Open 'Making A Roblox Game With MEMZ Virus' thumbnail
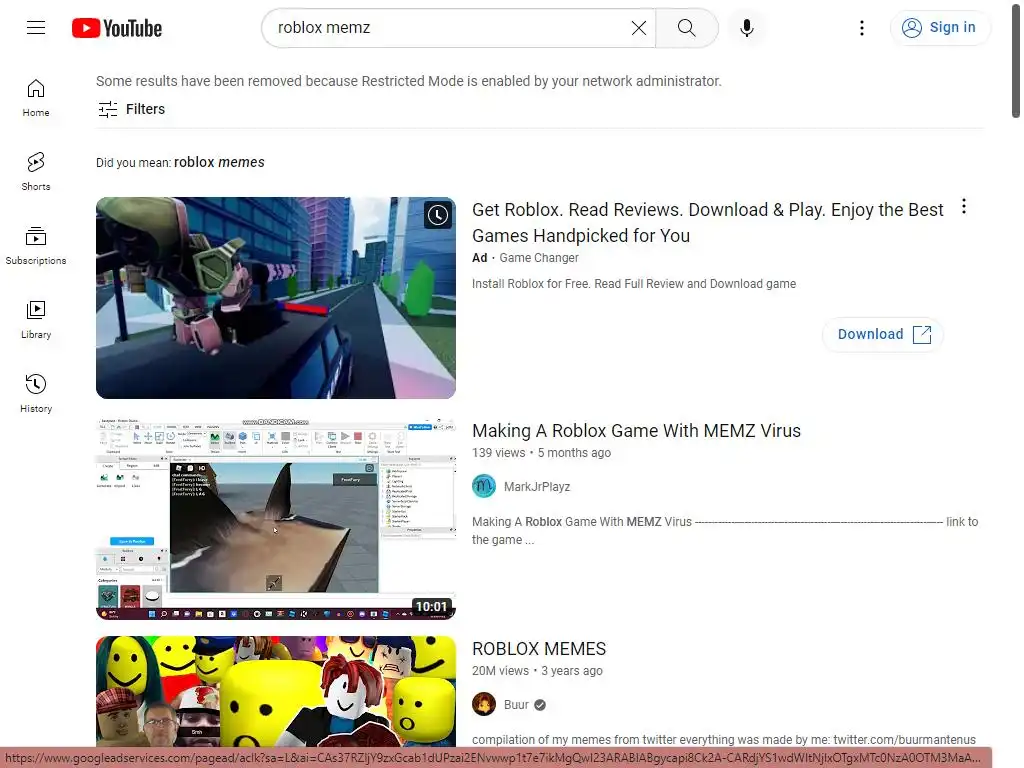Screen dimensions: 1024x768 point(276,519)
